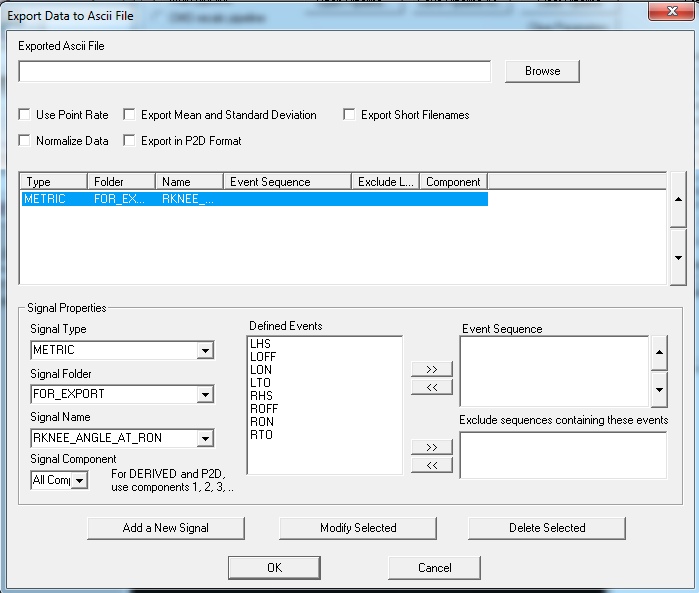Viewport: 699px width, 593px height.
Task: Select LOFF in Defined Events
Action: click(263, 357)
